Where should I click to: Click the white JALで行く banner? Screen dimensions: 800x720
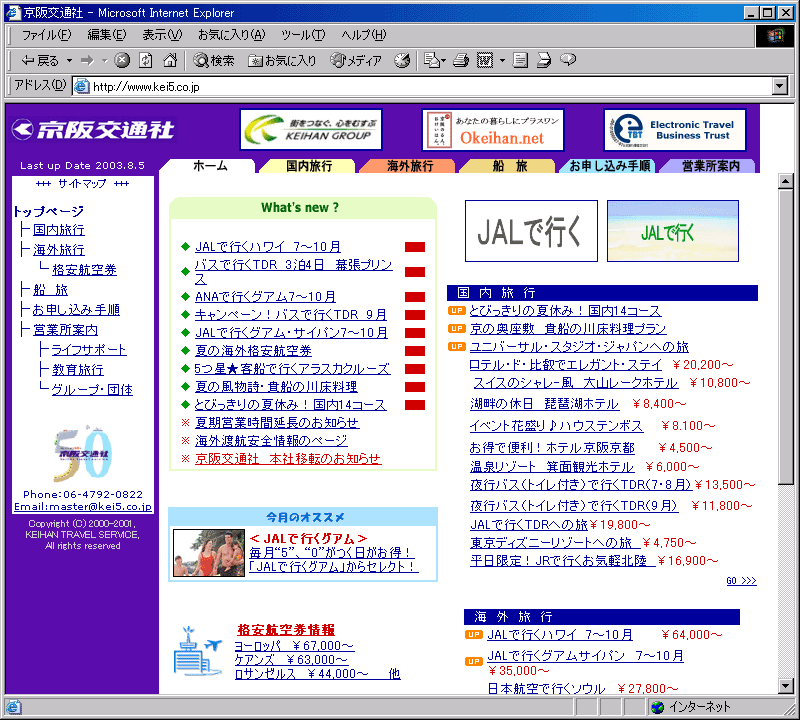[531, 231]
